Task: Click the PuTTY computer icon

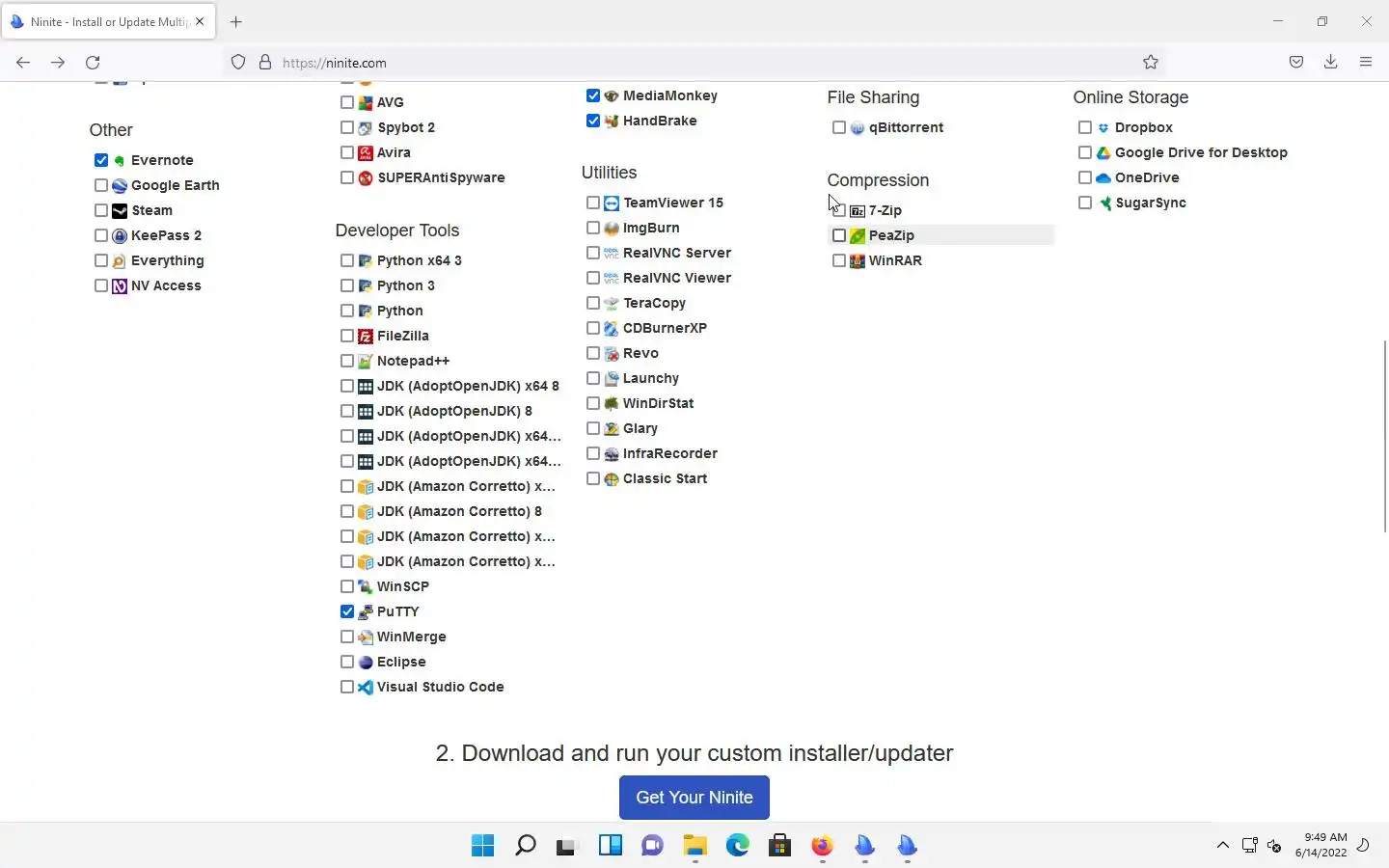Action: [x=366, y=611]
